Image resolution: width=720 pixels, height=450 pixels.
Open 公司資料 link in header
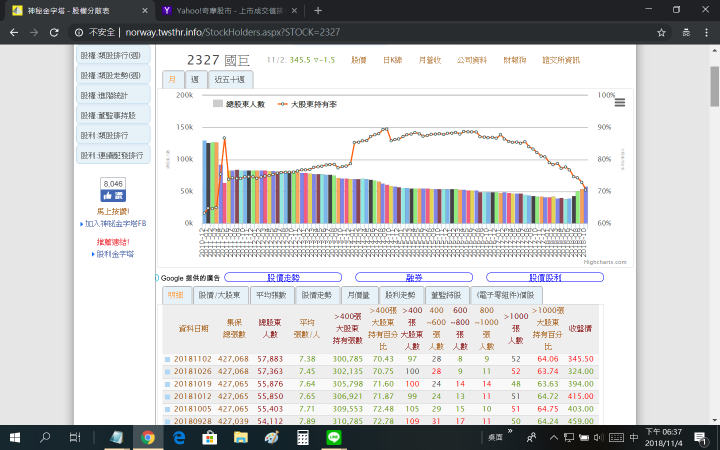[472, 60]
